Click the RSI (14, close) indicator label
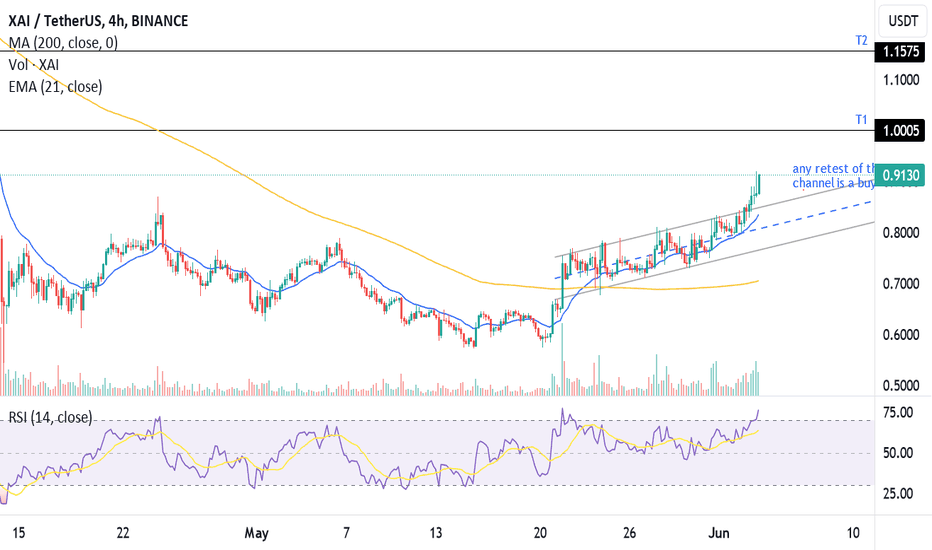932x550 pixels. (50, 417)
